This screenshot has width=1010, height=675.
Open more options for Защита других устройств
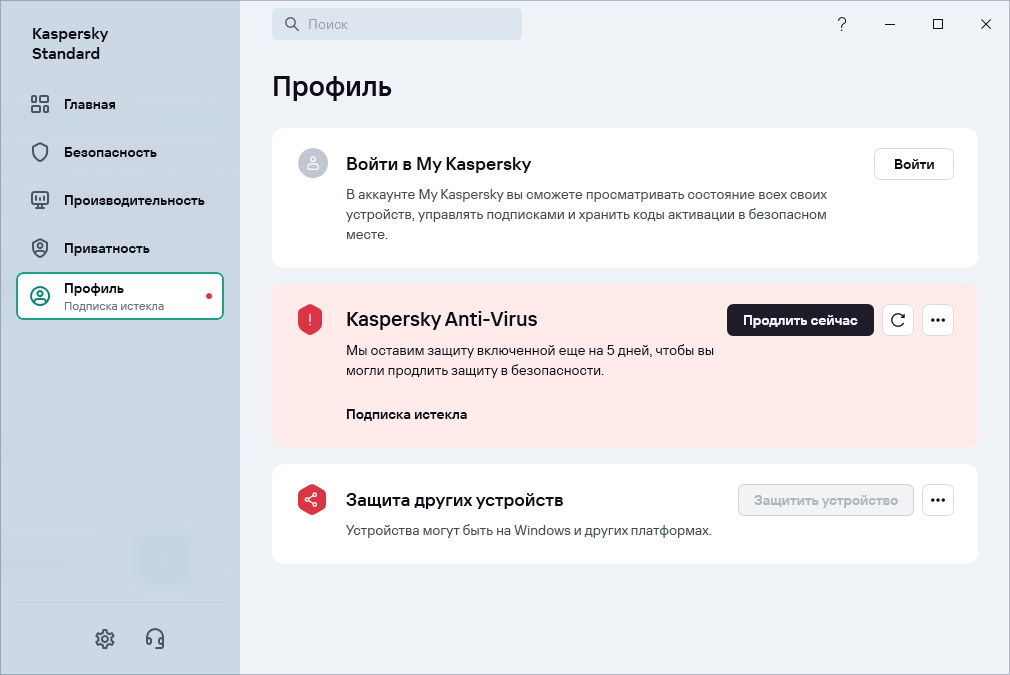(x=938, y=500)
